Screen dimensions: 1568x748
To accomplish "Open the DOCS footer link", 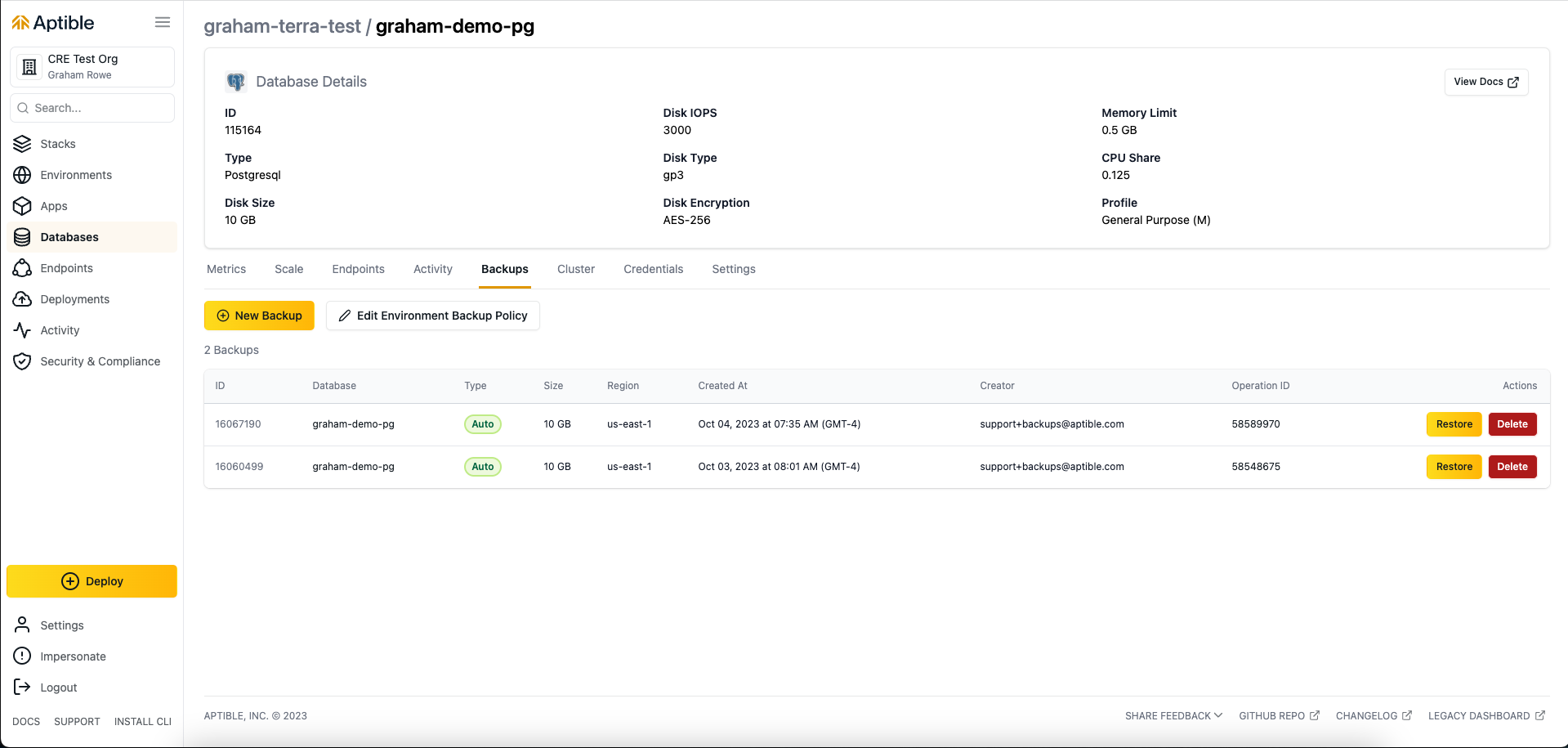I will point(26,721).
